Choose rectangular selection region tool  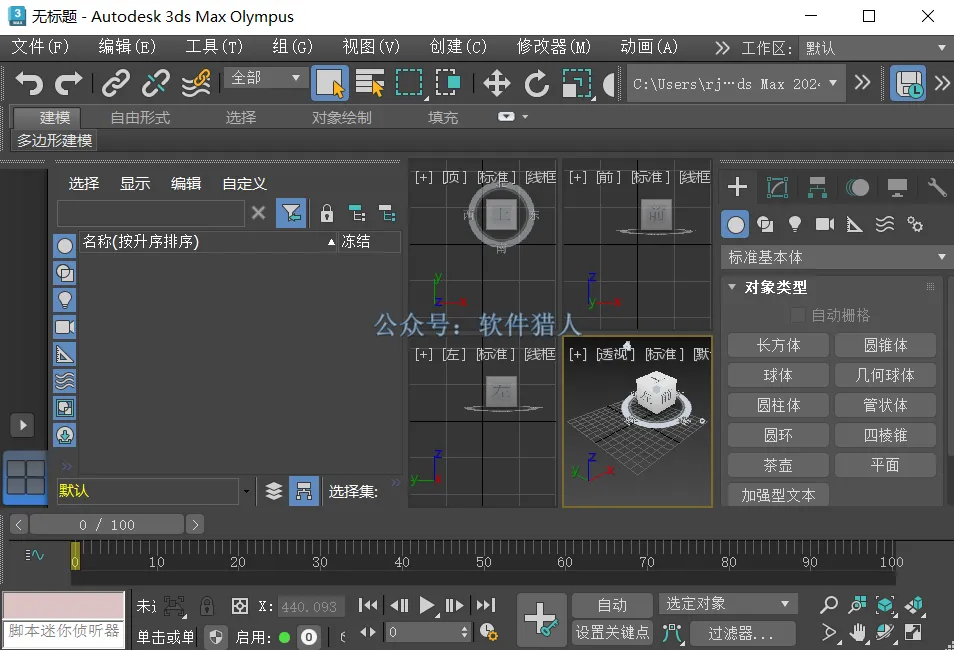[x=408, y=83]
